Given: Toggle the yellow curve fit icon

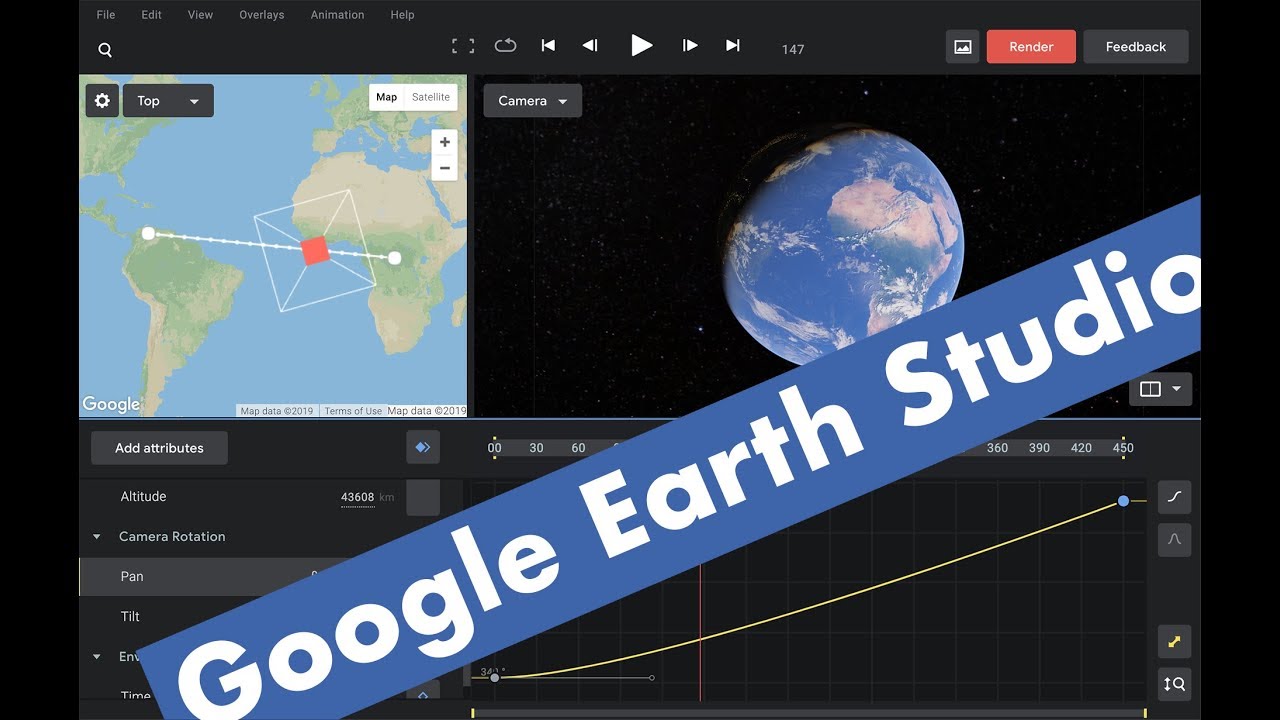Looking at the screenshot, I should pyautogui.click(x=1175, y=641).
